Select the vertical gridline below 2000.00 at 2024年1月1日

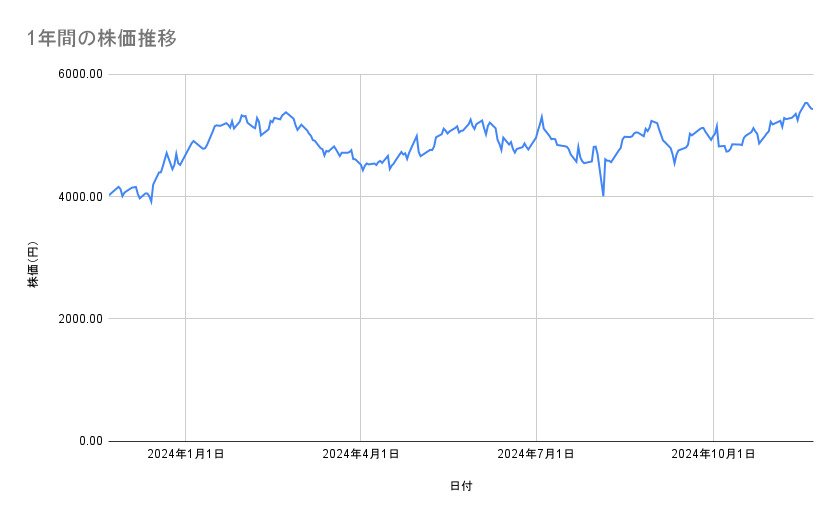185,380
